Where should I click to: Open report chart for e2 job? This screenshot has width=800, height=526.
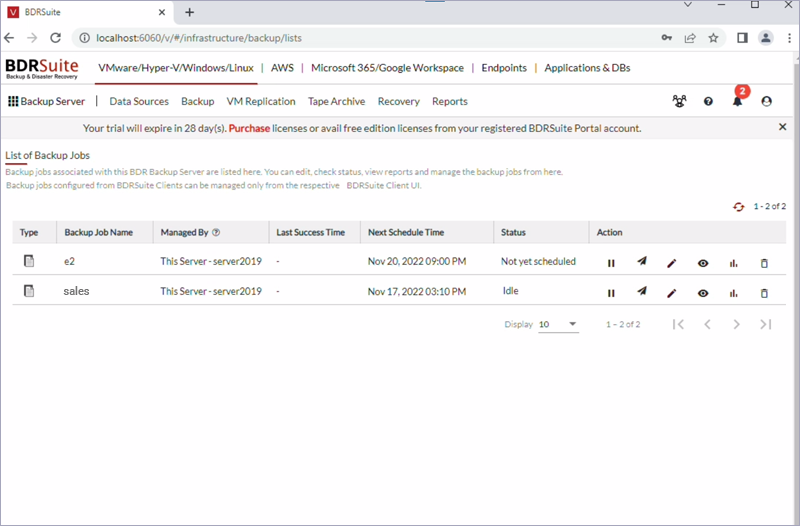tap(734, 263)
